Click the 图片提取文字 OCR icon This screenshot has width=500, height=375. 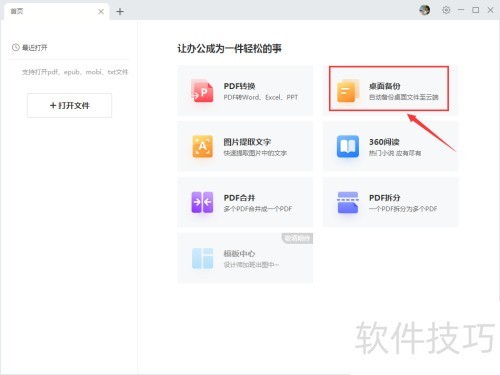point(202,146)
